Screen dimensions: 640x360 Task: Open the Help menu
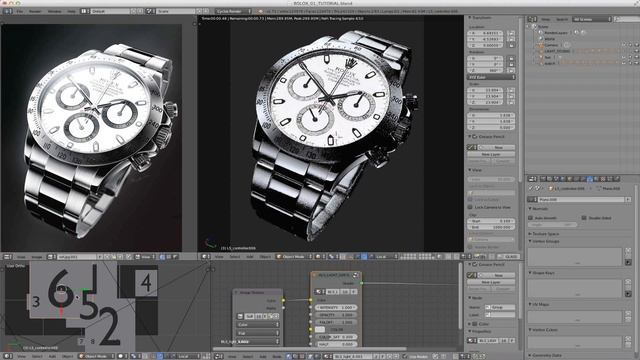[71, 11]
